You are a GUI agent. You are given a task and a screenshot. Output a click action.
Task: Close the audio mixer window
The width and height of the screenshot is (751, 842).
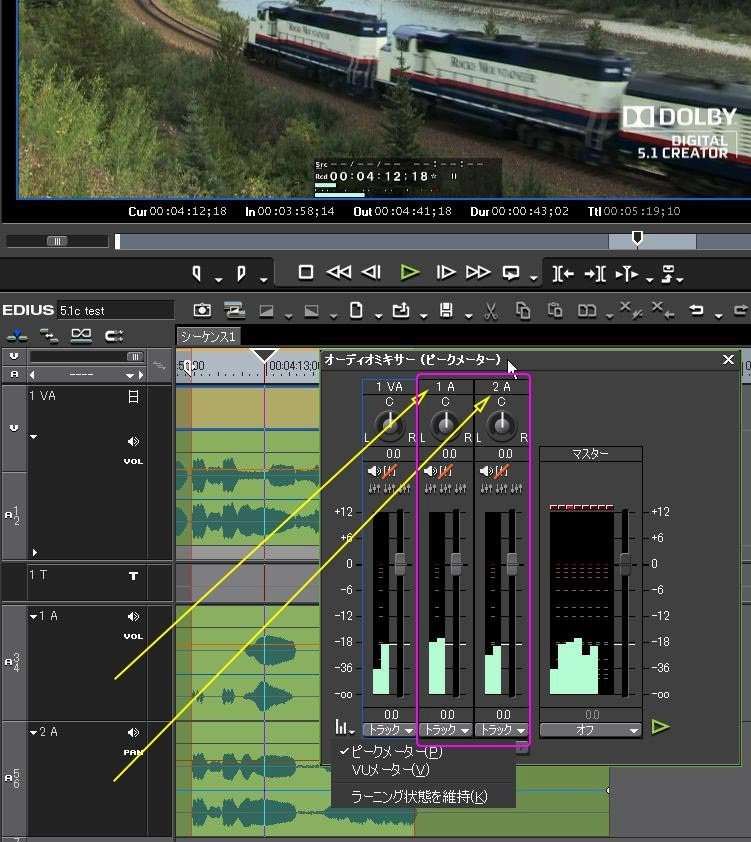pos(728,359)
